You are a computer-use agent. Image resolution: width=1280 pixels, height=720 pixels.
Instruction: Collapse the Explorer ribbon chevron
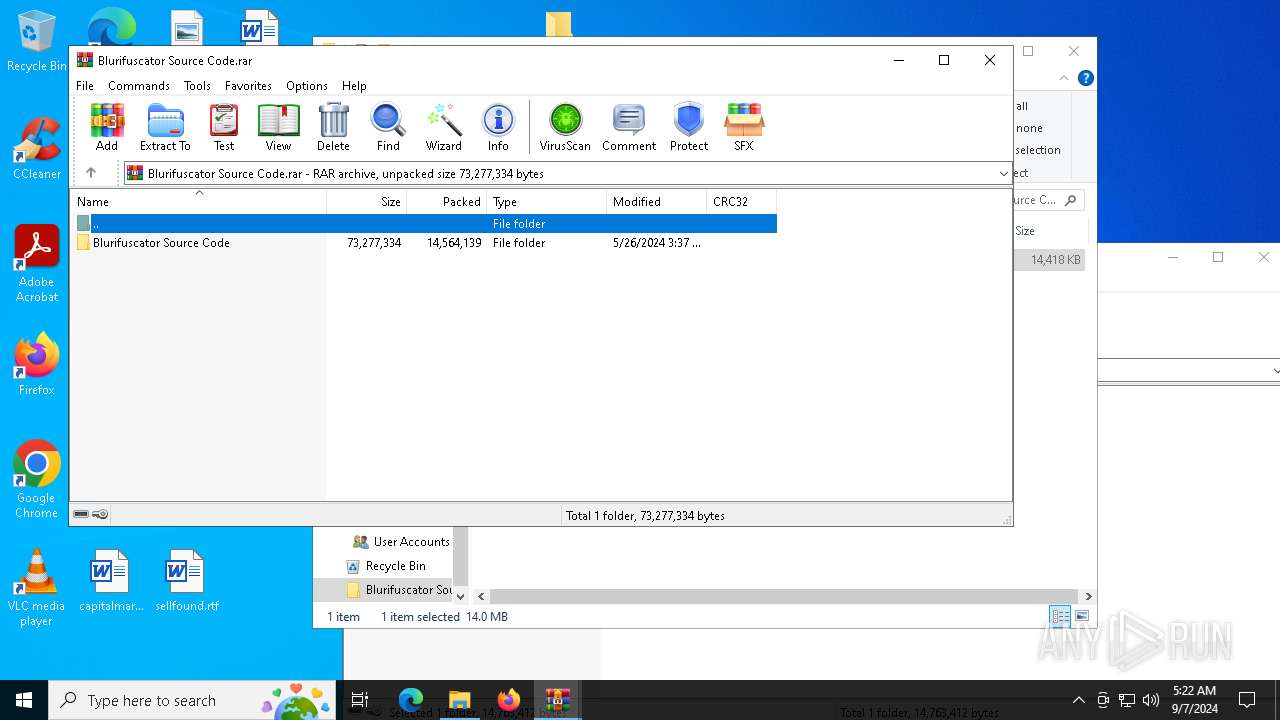[1064, 78]
